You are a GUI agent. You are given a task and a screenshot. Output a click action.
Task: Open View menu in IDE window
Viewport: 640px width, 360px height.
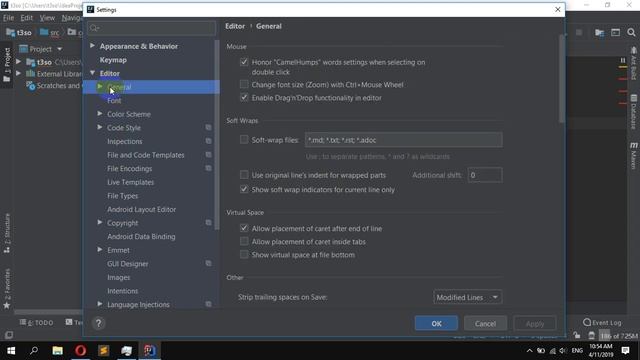point(47,18)
